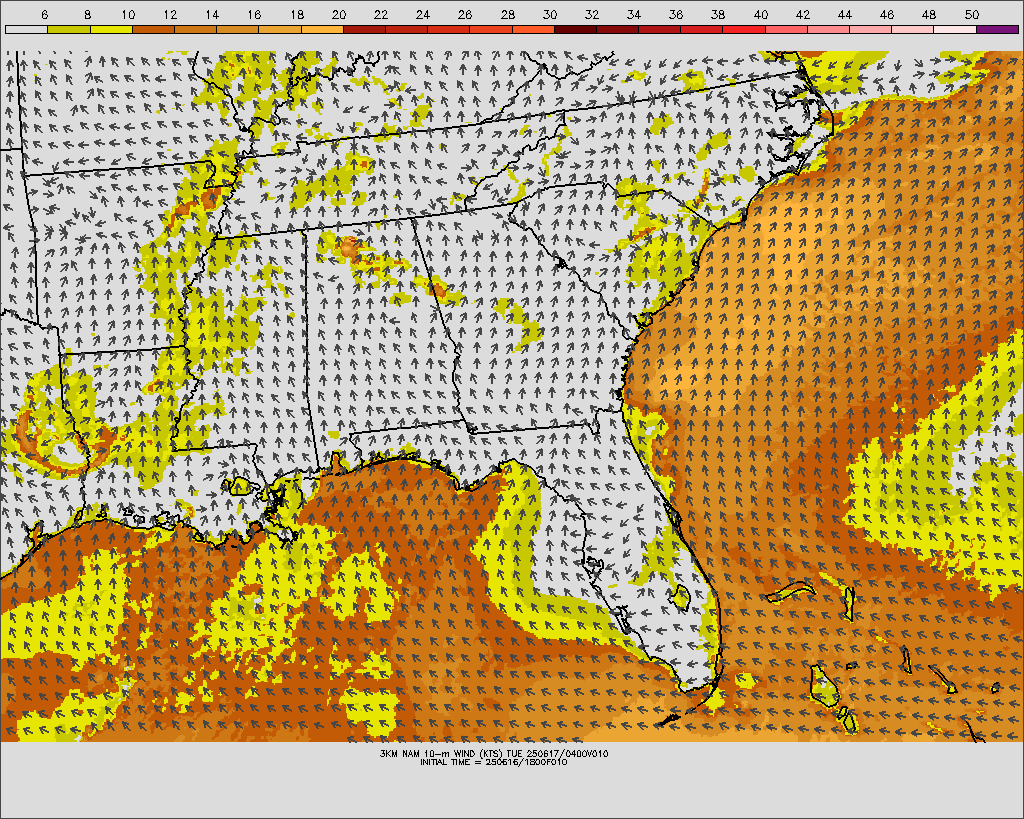Click the olive swatch between 6 and 8
Viewport: 1024px width, 819px height.
click(69, 29)
